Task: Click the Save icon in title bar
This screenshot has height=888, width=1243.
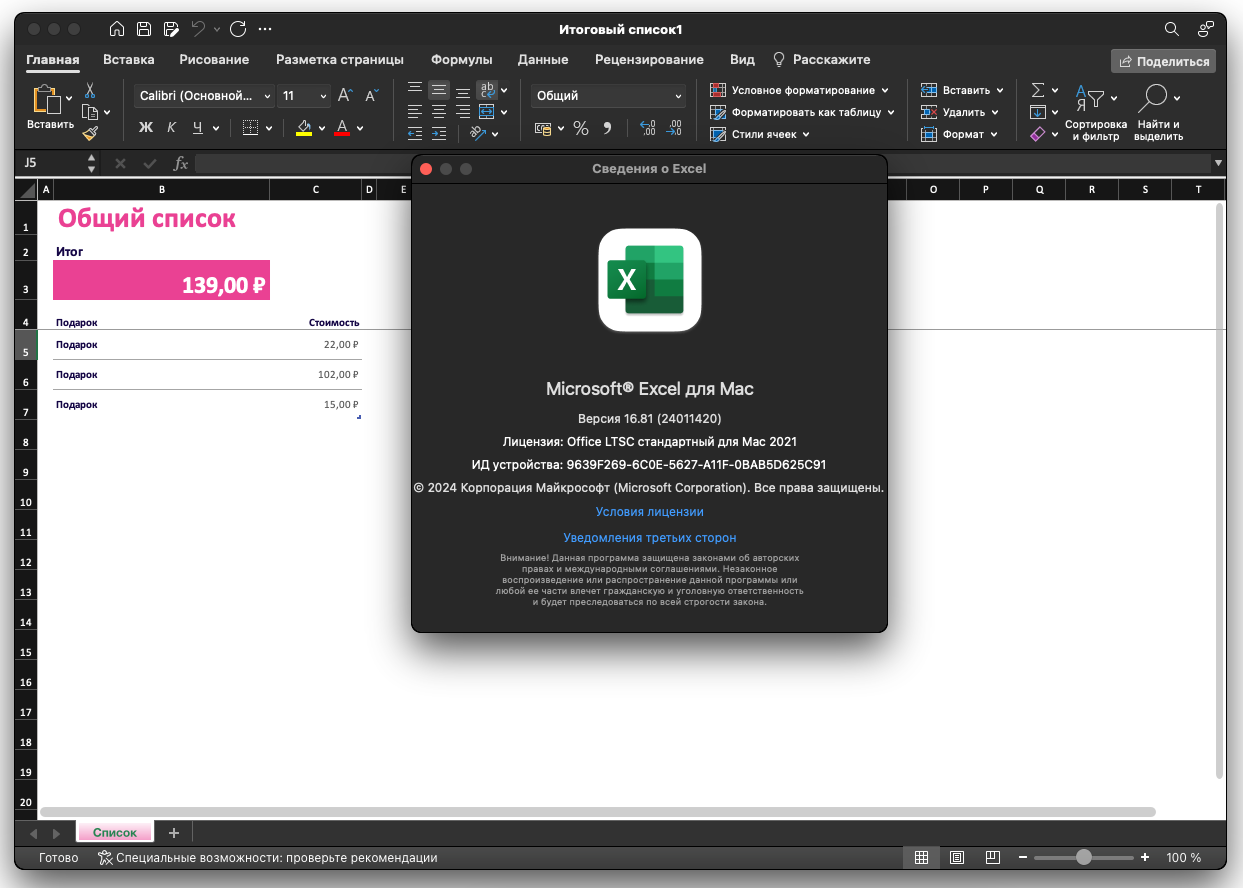Action: pyautogui.click(x=144, y=29)
